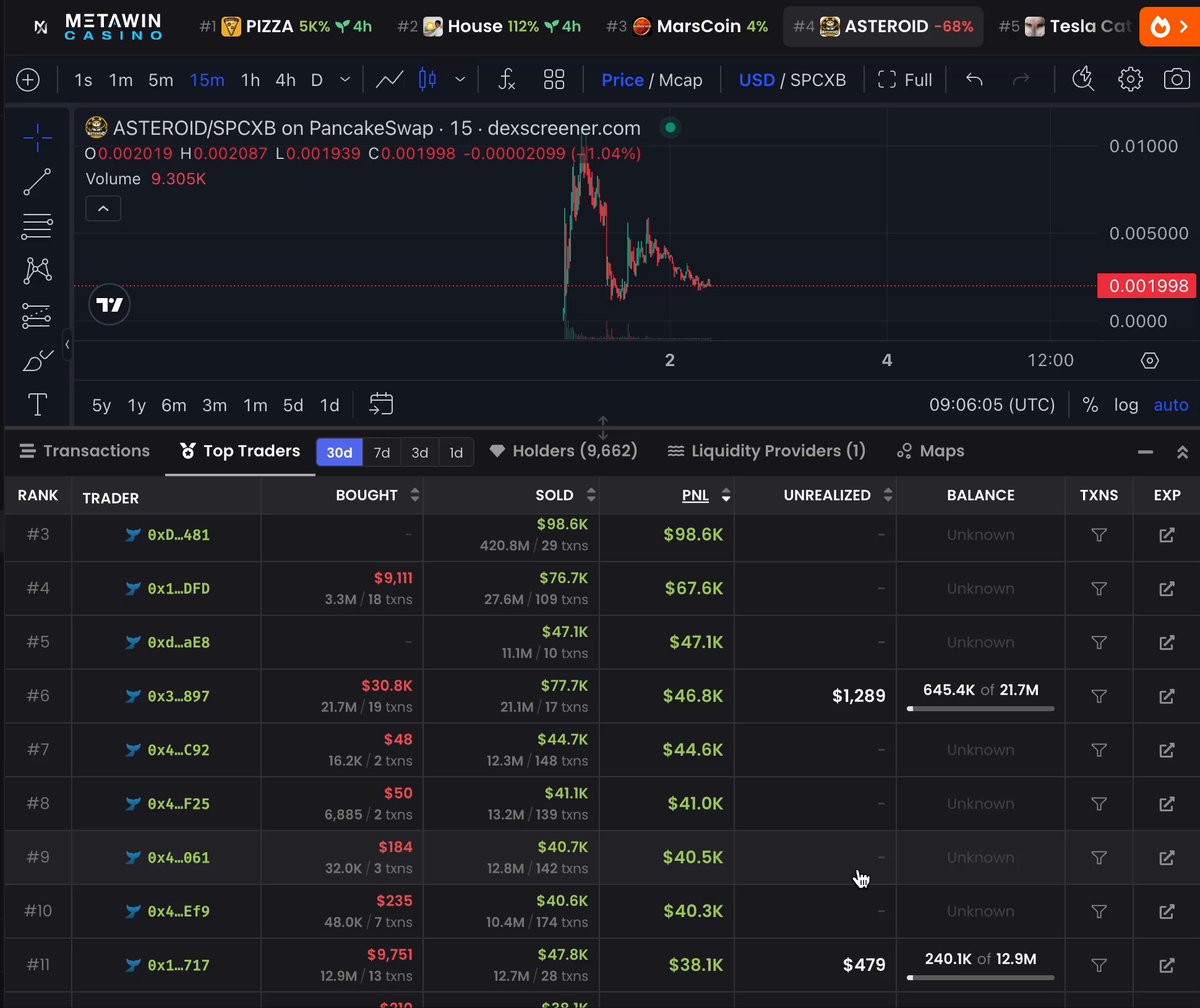1200x1008 pixels.
Task: Switch the chart to Price view
Action: tap(622, 80)
